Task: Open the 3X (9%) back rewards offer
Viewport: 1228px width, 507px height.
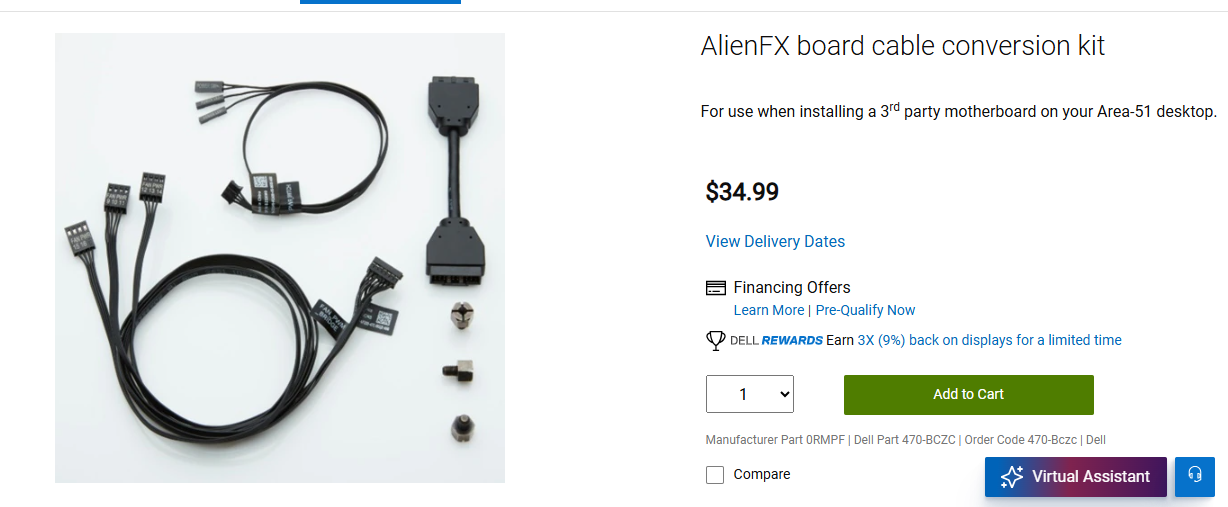Action: point(989,340)
